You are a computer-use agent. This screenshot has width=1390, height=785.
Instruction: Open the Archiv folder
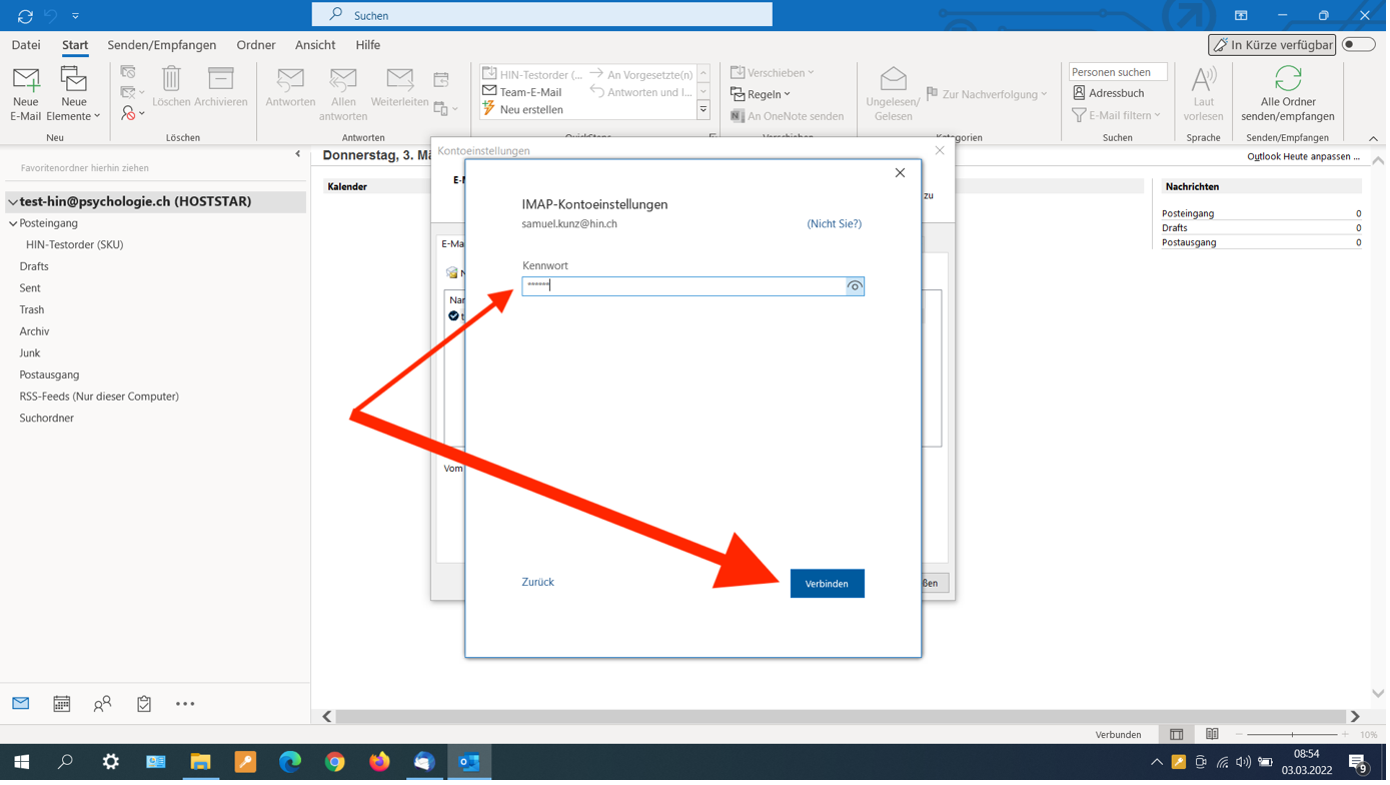coord(34,332)
